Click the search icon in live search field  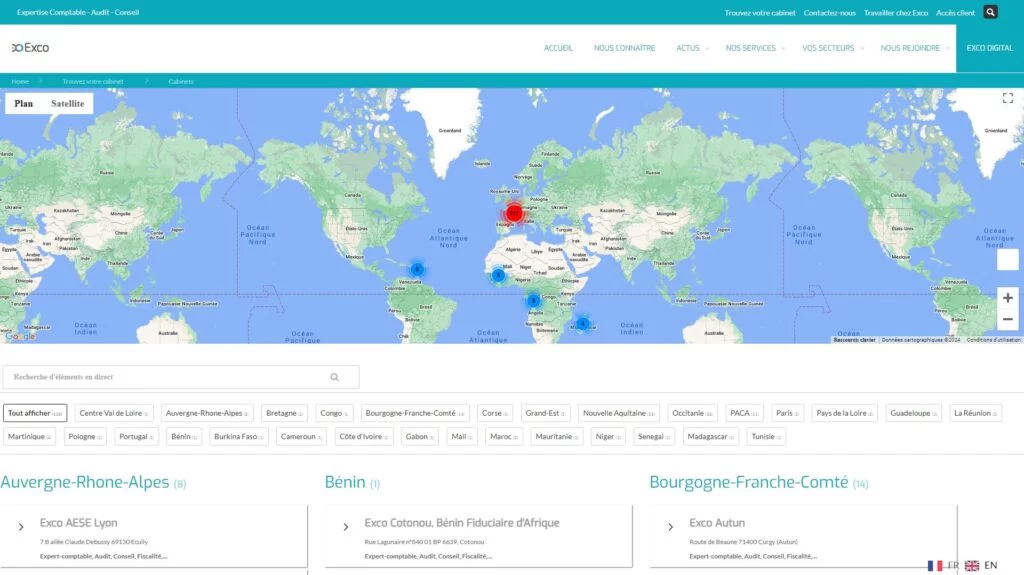[x=334, y=377]
